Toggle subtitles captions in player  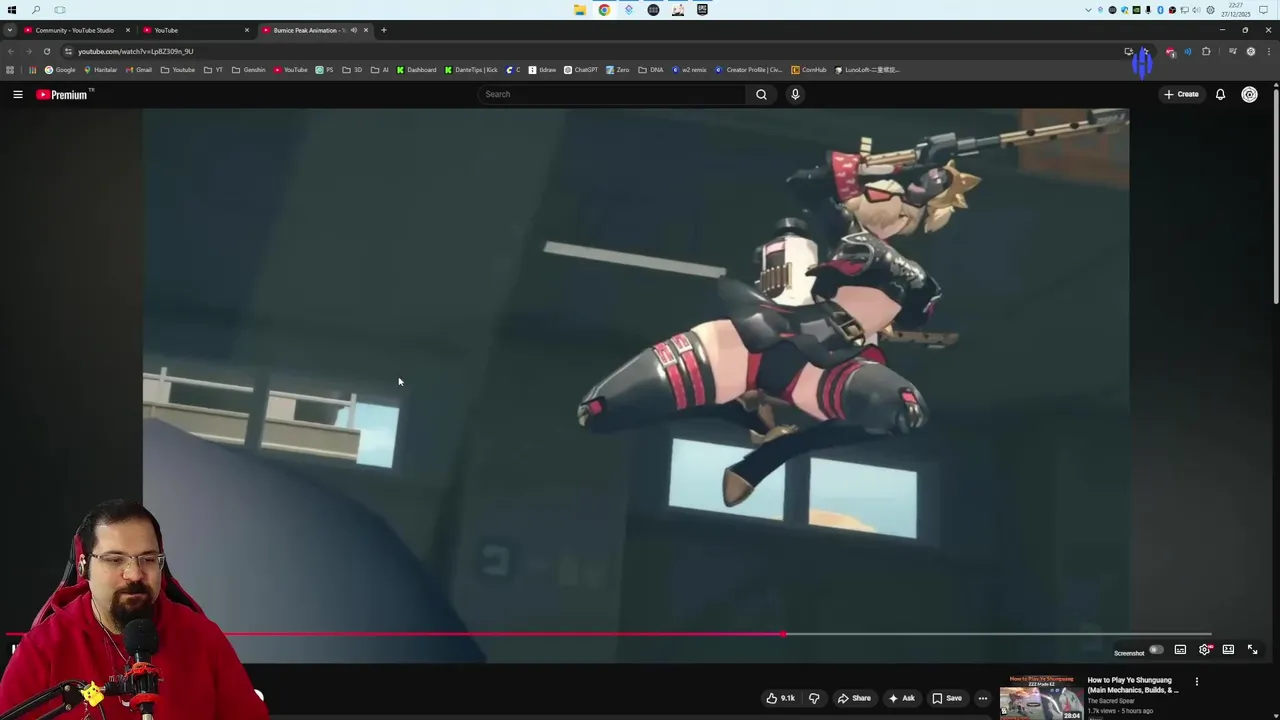pos(1180,650)
